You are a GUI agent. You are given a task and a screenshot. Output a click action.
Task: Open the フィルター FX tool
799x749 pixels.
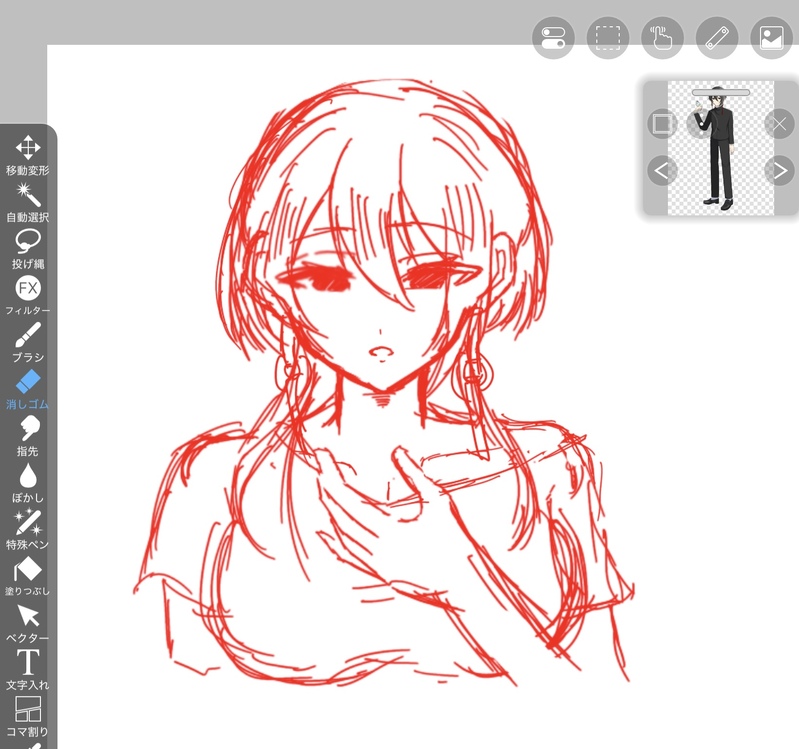click(x=28, y=296)
